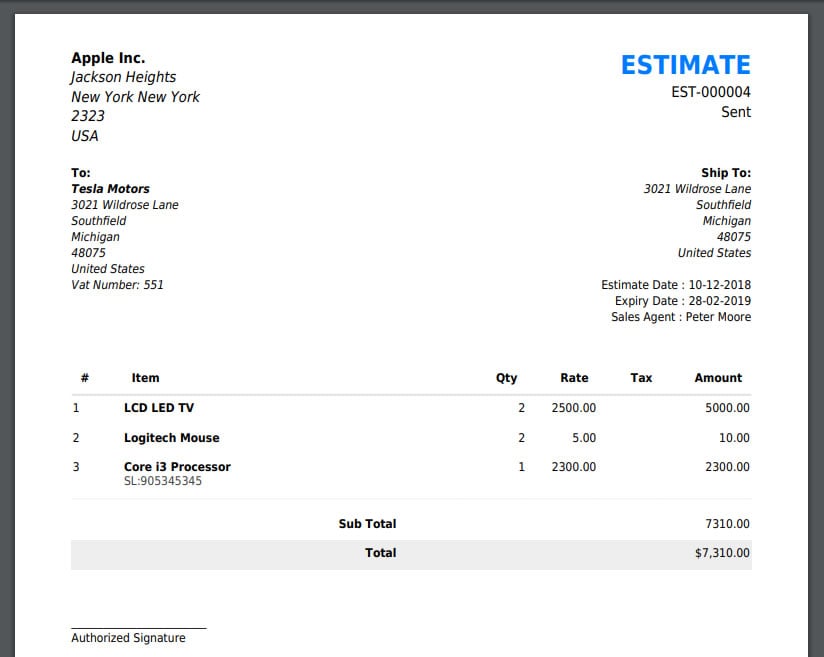Click 3021 Wildrose Lane under Ship To:
This screenshot has width=824, height=657.
(697, 189)
